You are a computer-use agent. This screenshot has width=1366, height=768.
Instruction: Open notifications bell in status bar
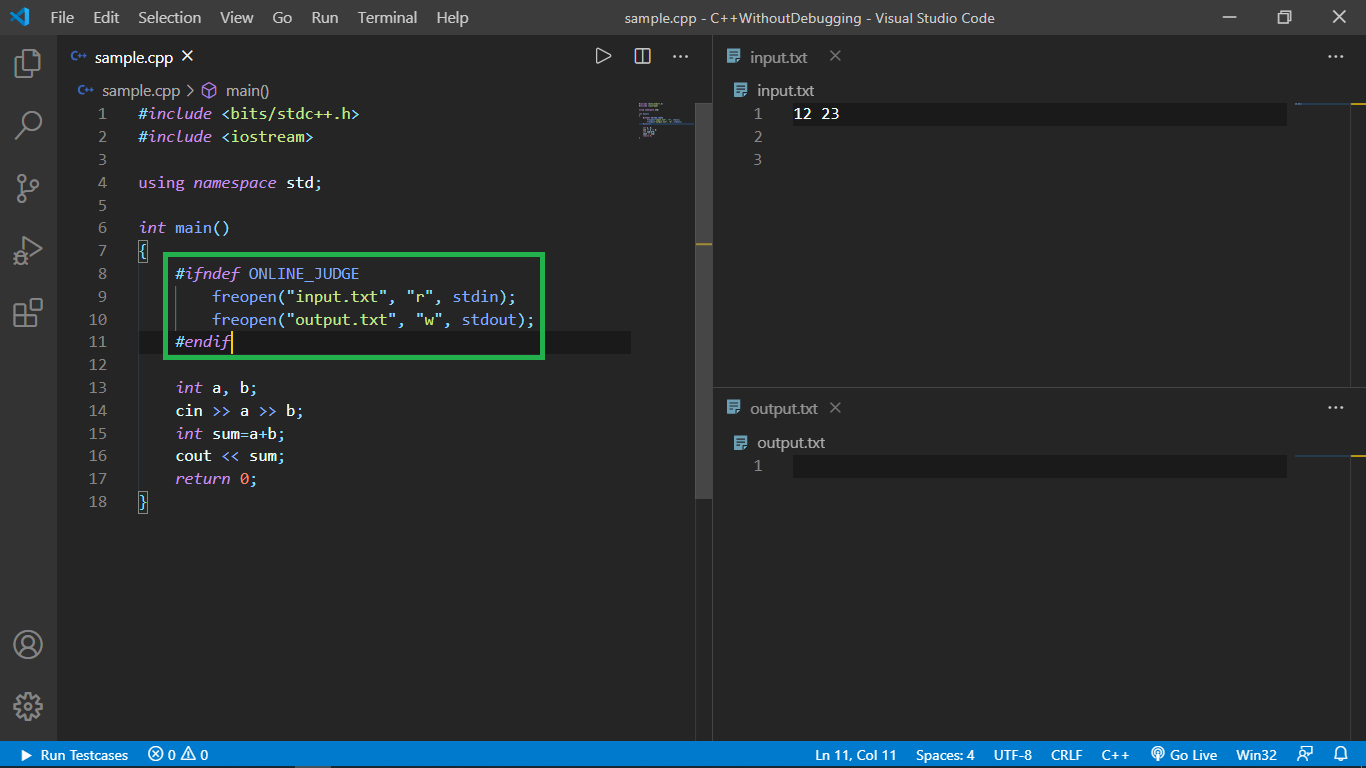tap(1341, 755)
